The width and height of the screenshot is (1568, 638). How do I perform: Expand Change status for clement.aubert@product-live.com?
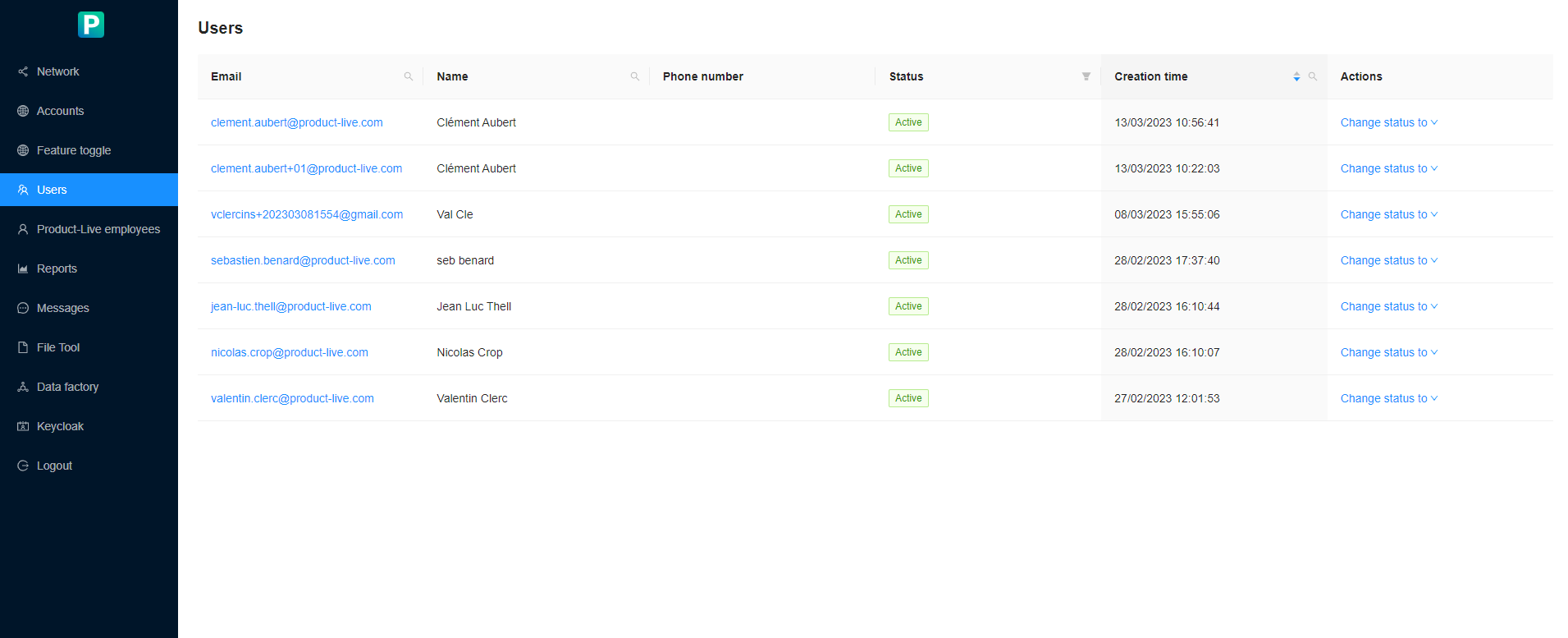coord(1388,122)
